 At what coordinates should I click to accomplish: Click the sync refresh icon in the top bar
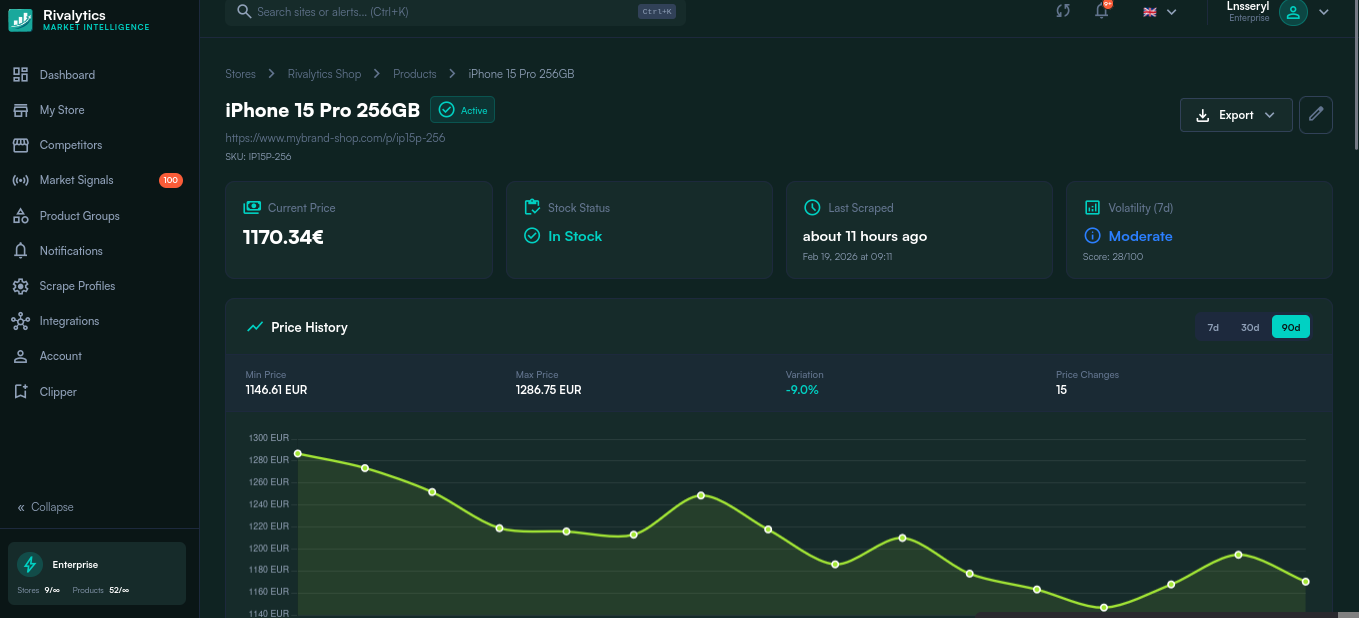[x=1063, y=11]
